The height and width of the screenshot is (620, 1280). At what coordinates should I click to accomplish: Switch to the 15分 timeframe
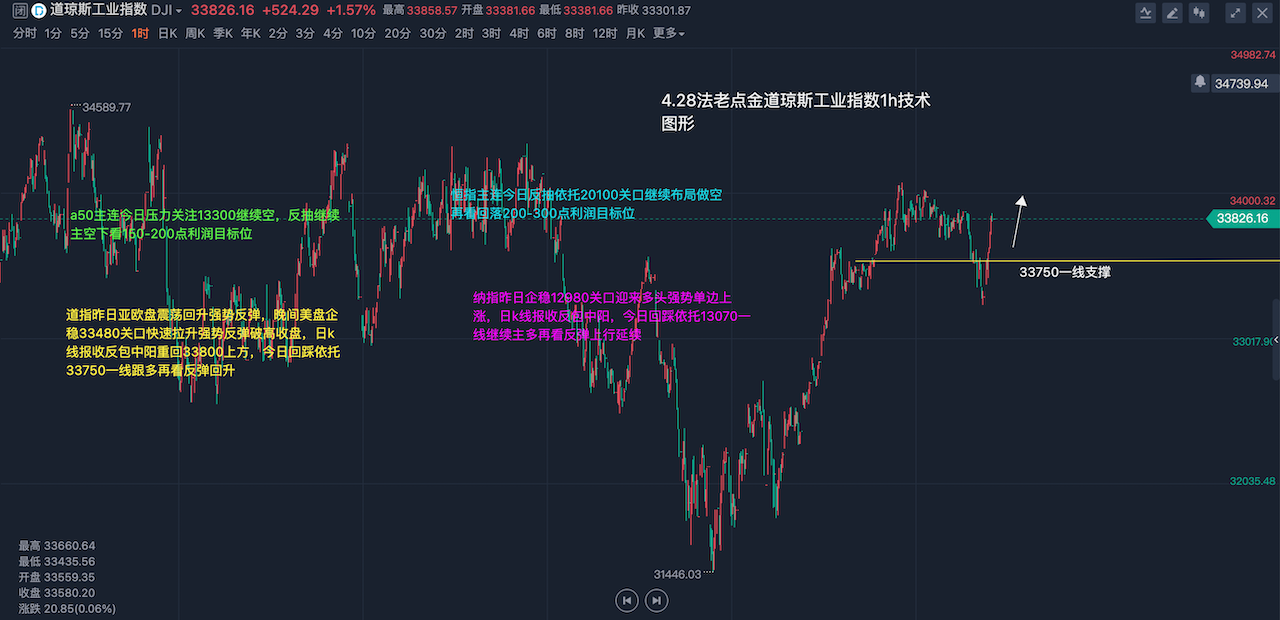point(110,33)
